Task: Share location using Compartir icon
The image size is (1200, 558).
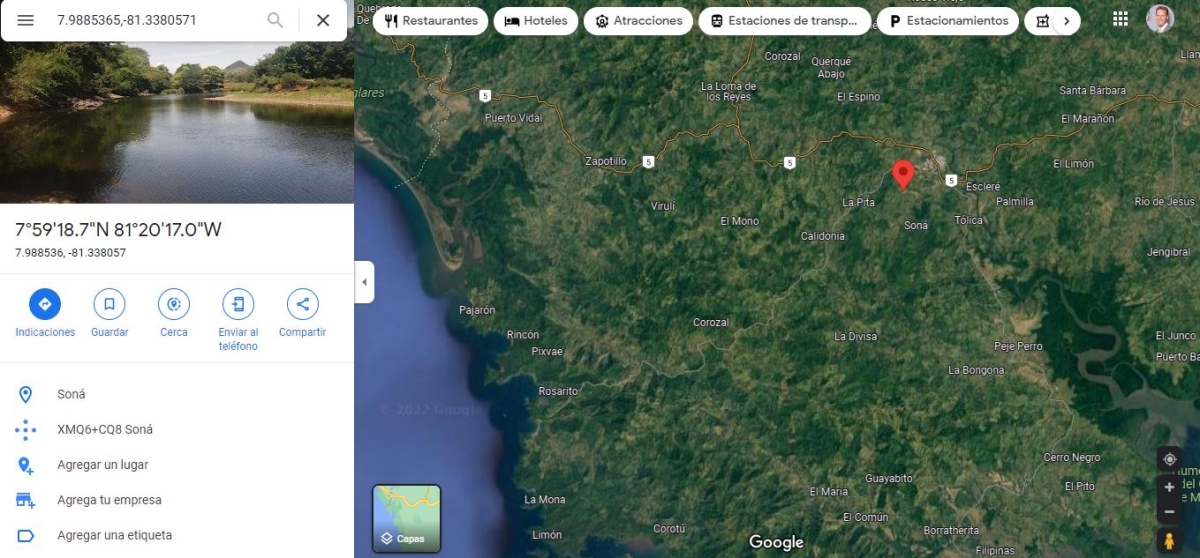Action: click(x=302, y=304)
